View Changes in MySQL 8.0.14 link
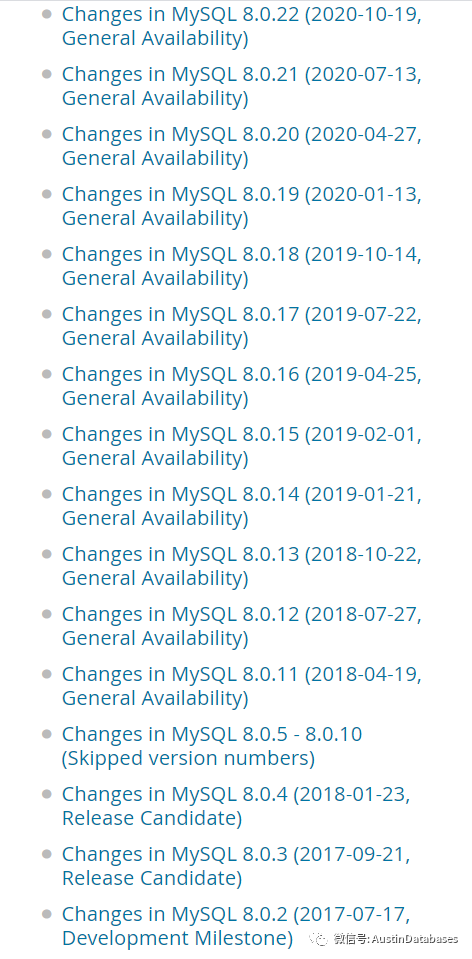This screenshot has width=472, height=959. coord(242,506)
